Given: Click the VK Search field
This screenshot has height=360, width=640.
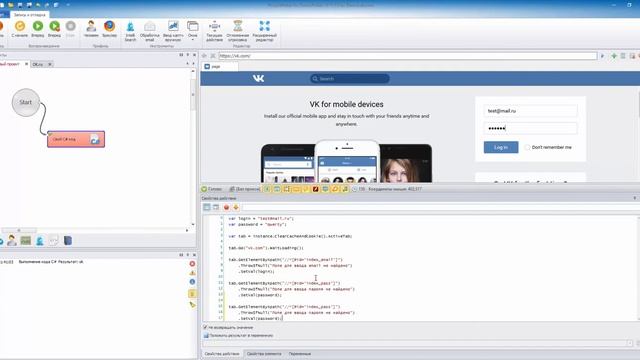Looking at the screenshot, I should click(x=350, y=78).
